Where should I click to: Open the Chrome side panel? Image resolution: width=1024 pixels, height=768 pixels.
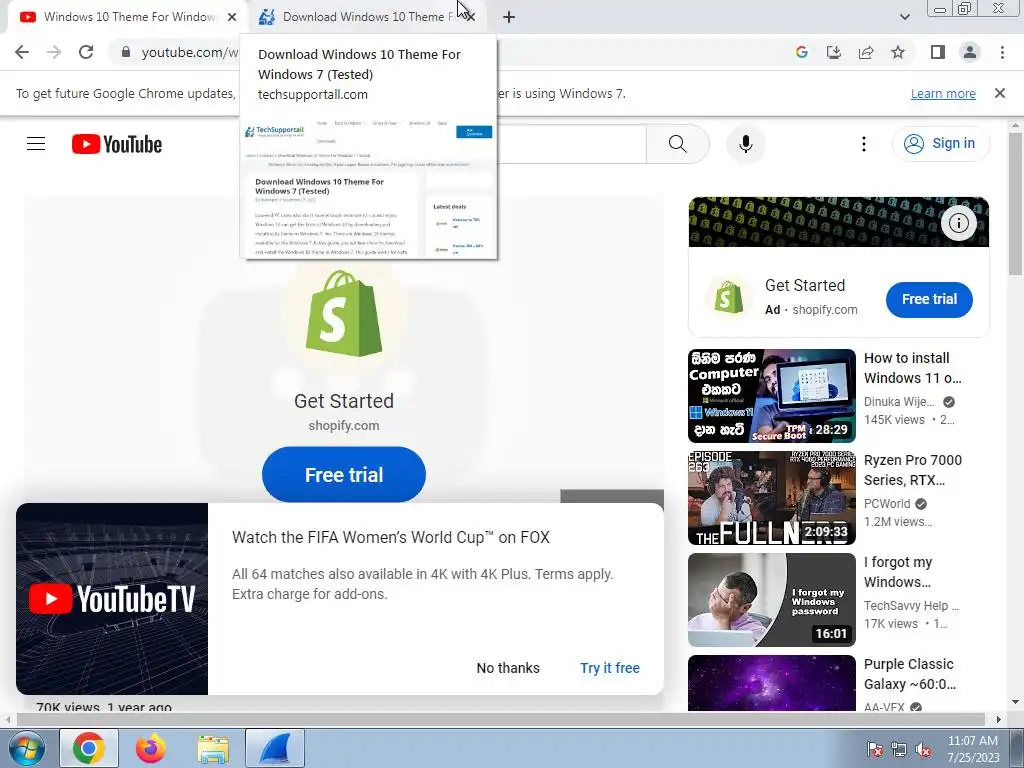938,52
